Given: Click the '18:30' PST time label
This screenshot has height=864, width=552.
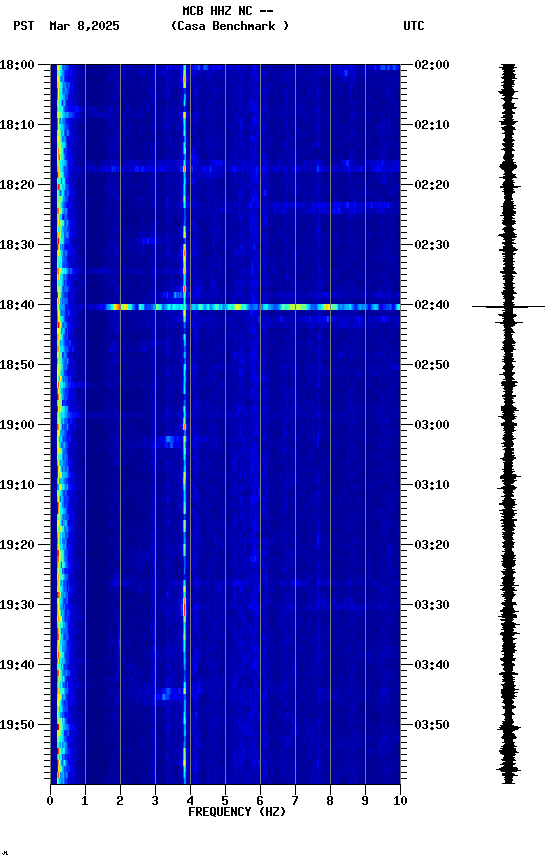Looking at the screenshot, I should click(x=17, y=245).
